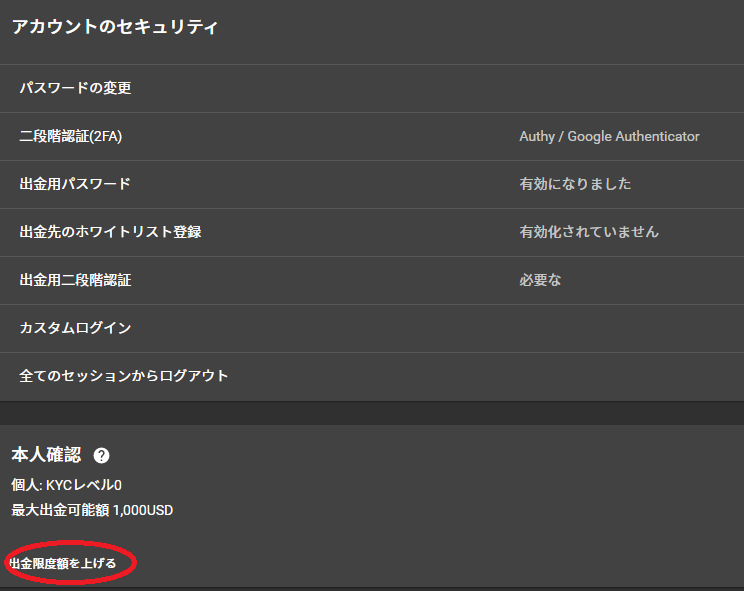Screen dimensions: 744x591
Task: Click the 必要な status value
Action: pyautogui.click(x=540, y=280)
